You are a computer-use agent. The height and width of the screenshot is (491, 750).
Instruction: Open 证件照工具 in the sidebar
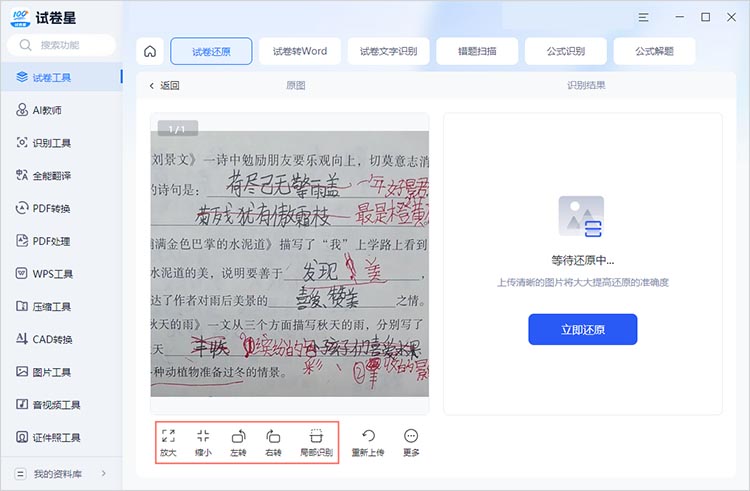click(x=61, y=437)
